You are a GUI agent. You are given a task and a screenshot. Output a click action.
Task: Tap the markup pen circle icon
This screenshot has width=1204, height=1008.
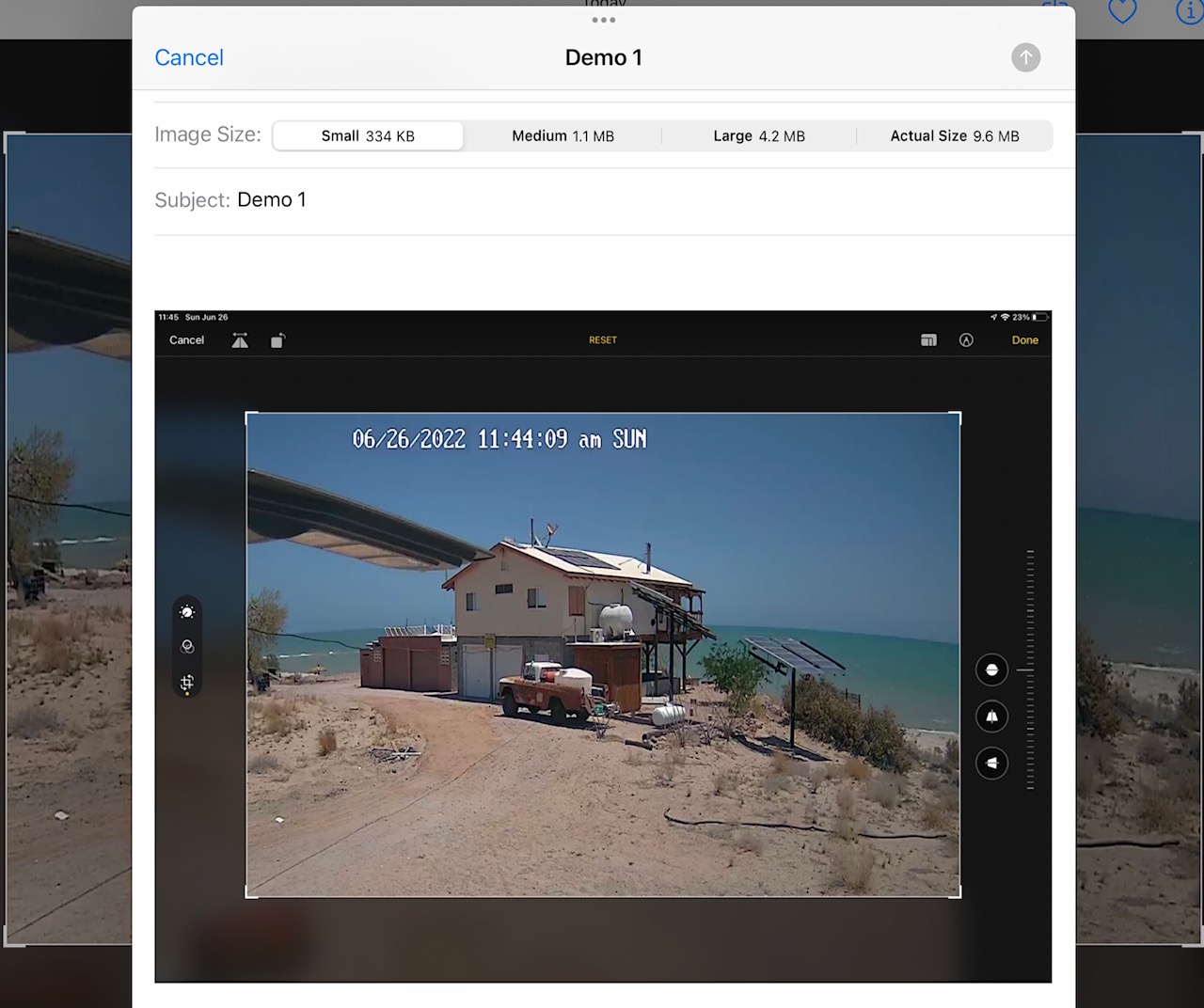[x=966, y=340]
